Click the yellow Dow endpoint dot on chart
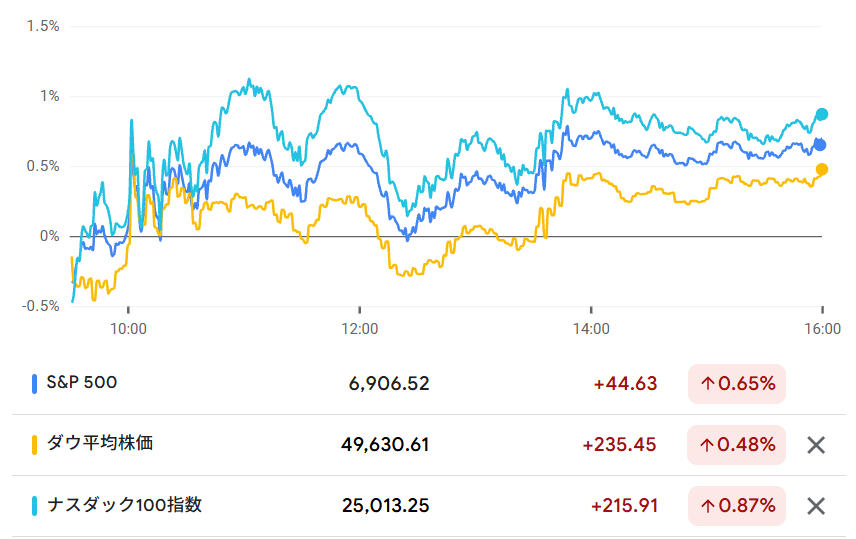The image size is (856, 539). click(x=822, y=170)
